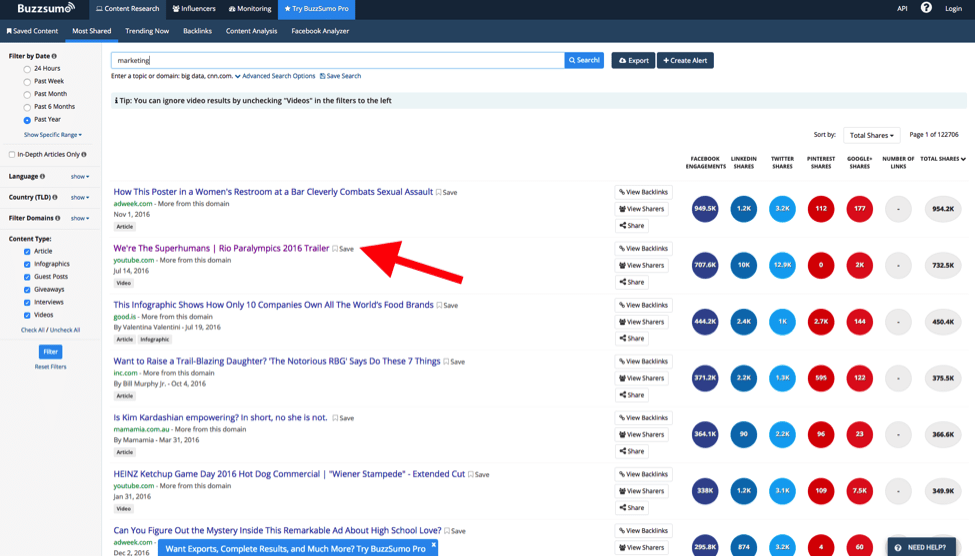
Task: Open the Influencers menu
Action: click(x=194, y=9)
